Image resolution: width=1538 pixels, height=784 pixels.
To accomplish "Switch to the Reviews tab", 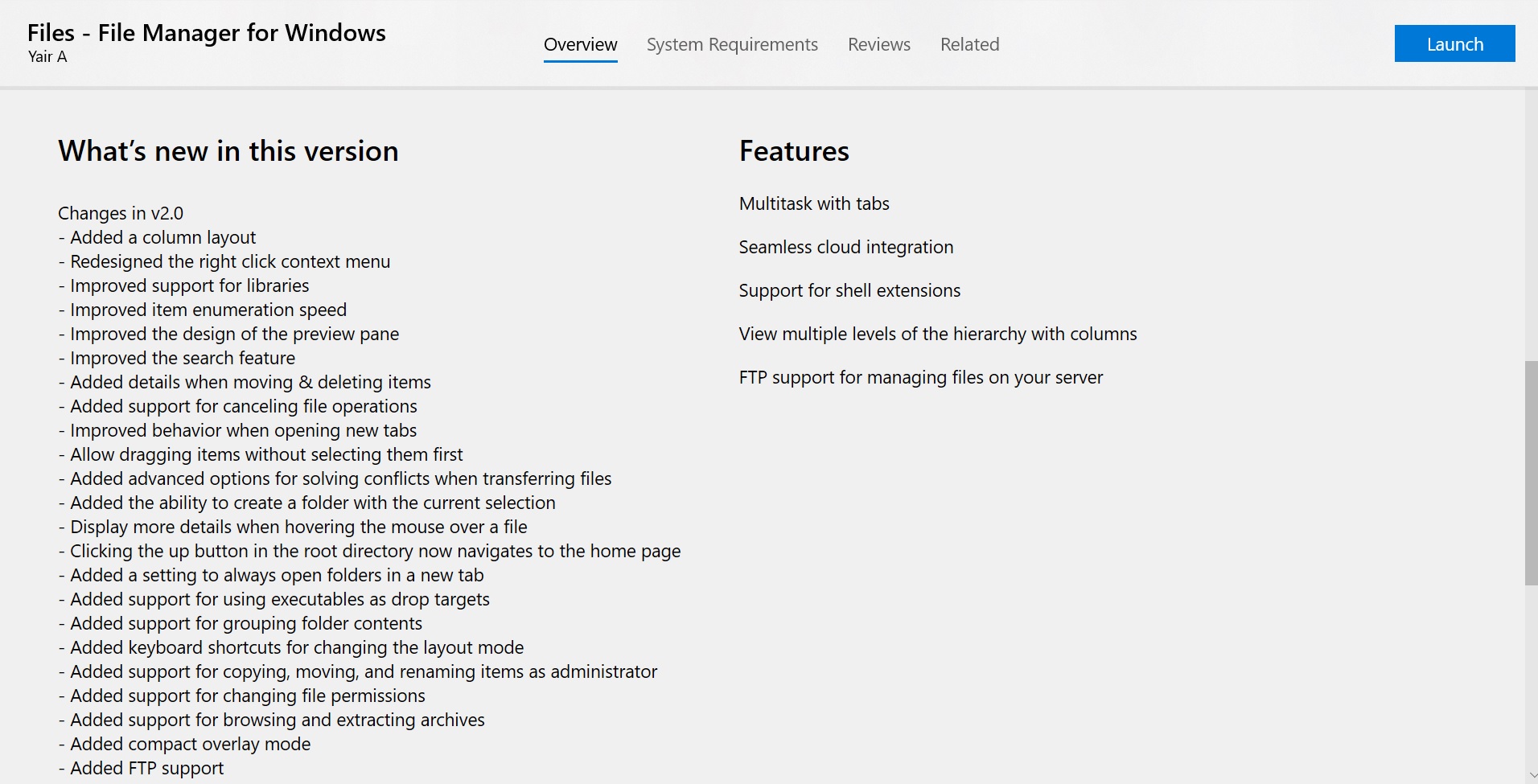I will 878,44.
